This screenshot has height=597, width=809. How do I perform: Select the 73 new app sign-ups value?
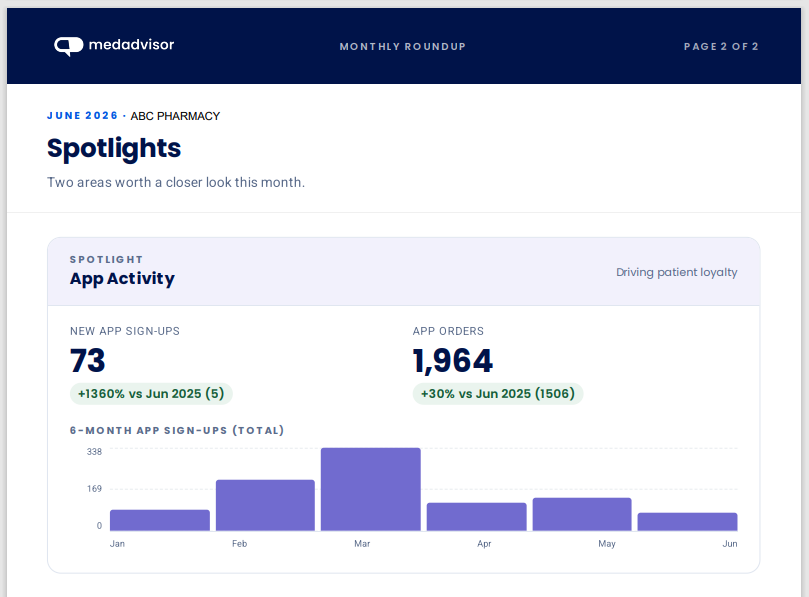(88, 360)
